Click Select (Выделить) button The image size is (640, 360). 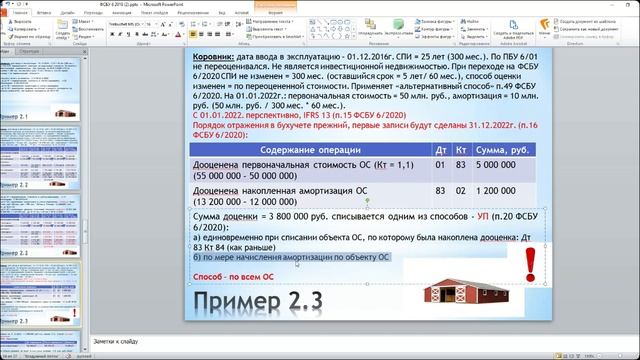(473, 36)
